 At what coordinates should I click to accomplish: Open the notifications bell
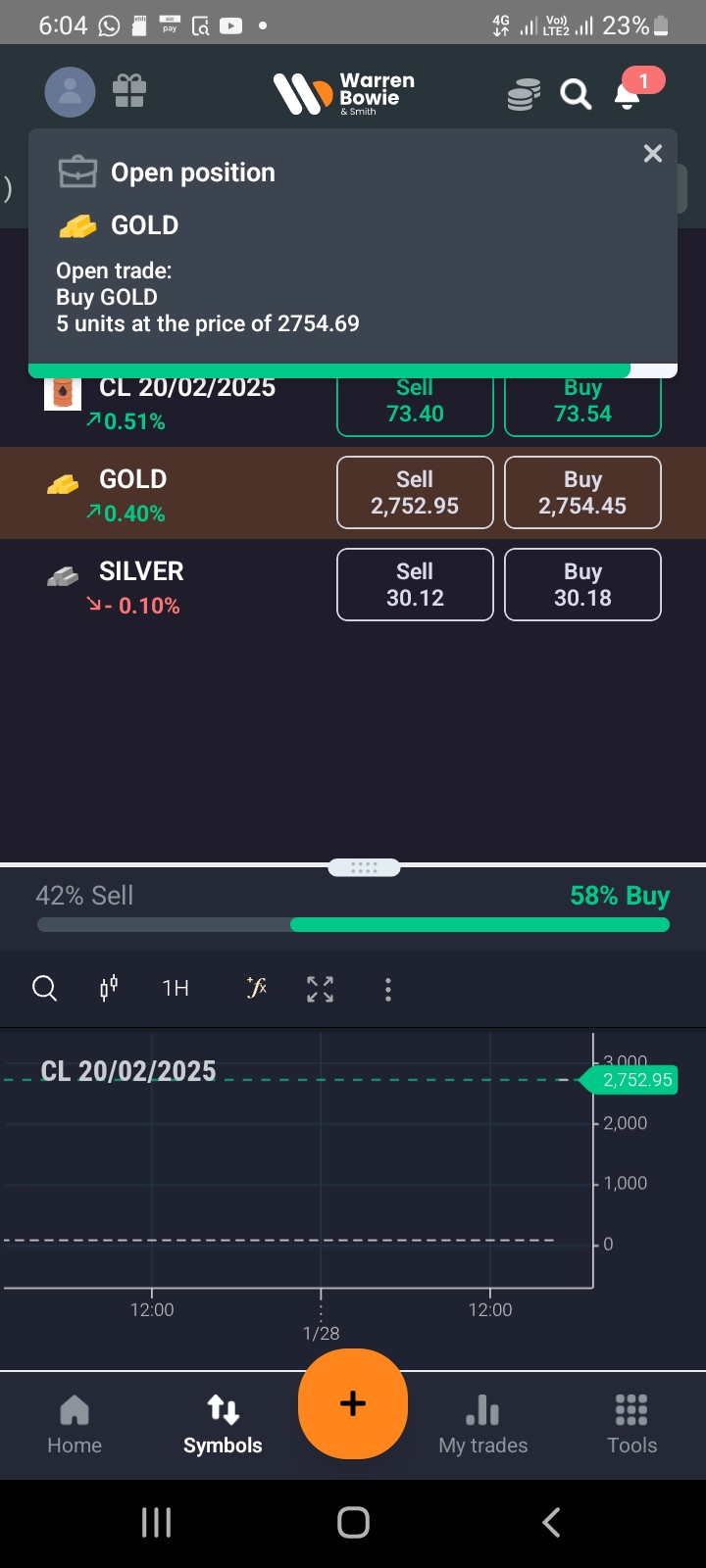pyautogui.click(x=628, y=94)
